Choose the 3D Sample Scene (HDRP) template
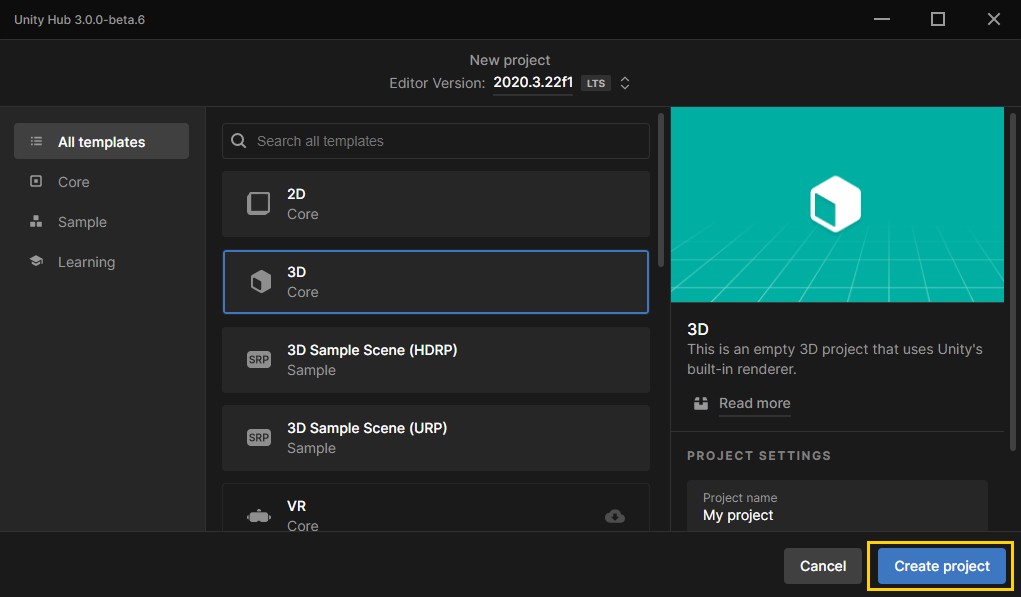 436,360
